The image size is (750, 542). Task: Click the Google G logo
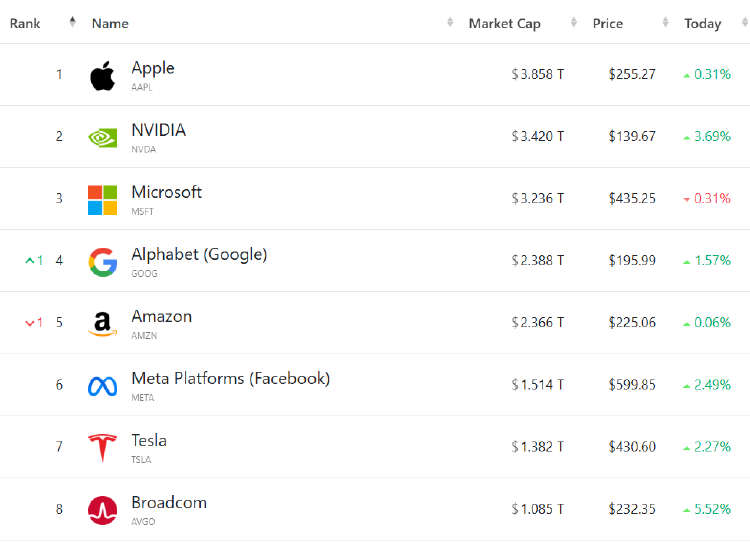103,262
